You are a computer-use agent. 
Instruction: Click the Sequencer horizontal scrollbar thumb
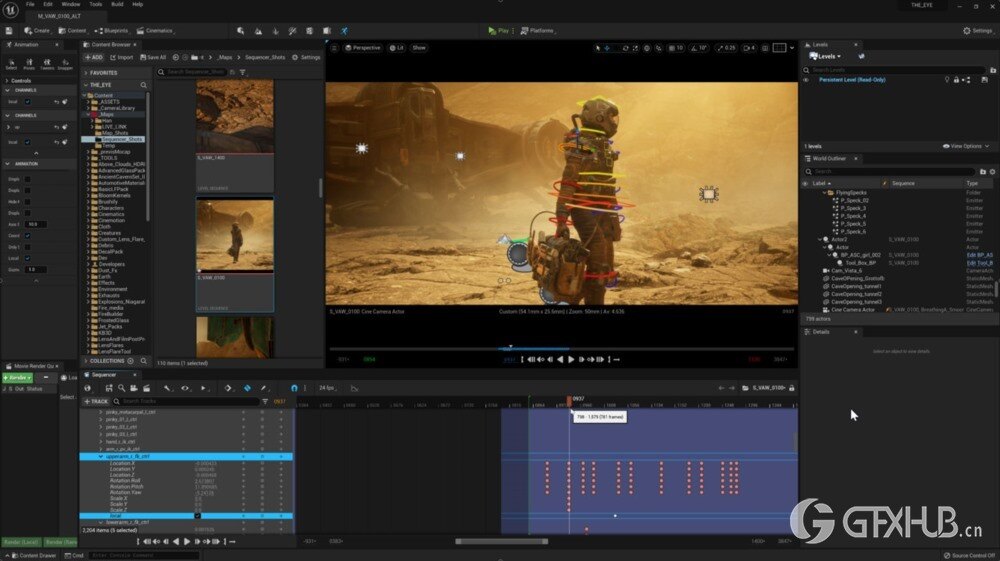pyautogui.click(x=501, y=541)
